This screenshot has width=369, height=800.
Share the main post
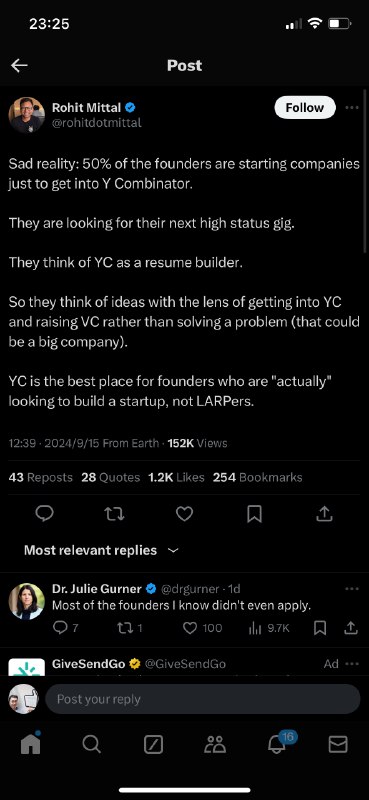coord(324,514)
